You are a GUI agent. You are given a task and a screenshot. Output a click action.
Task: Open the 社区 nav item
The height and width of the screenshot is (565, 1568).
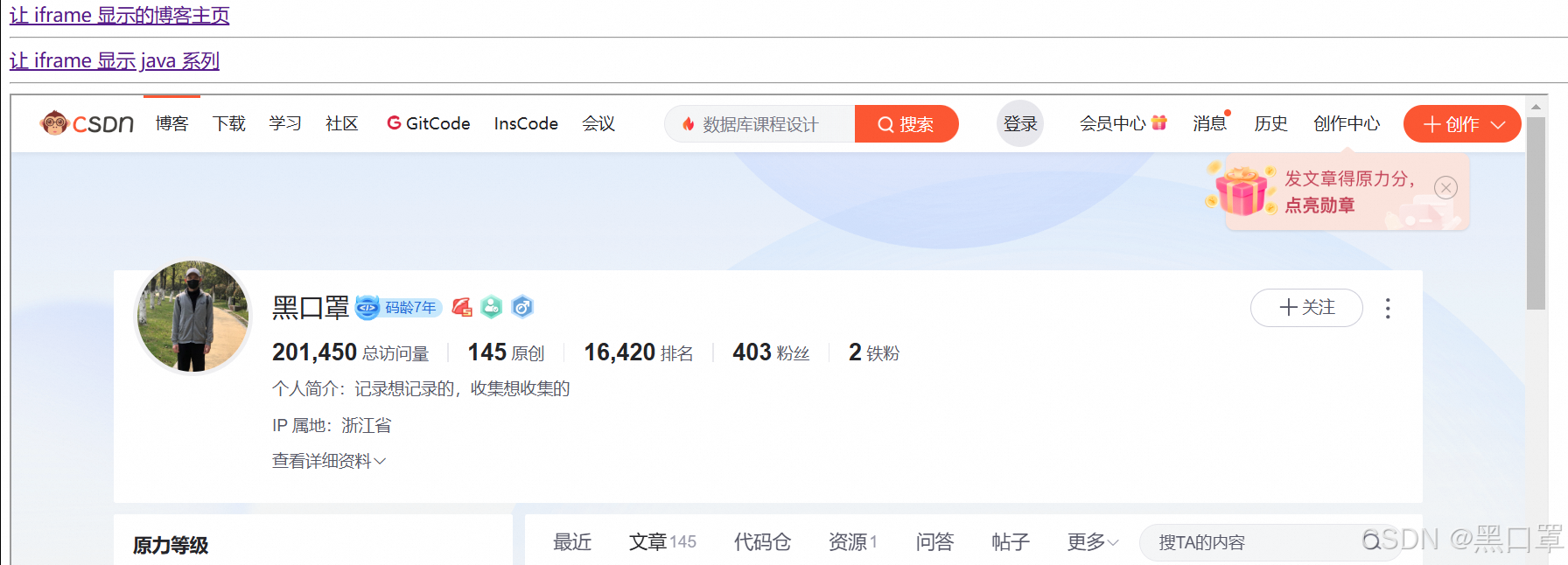point(342,123)
